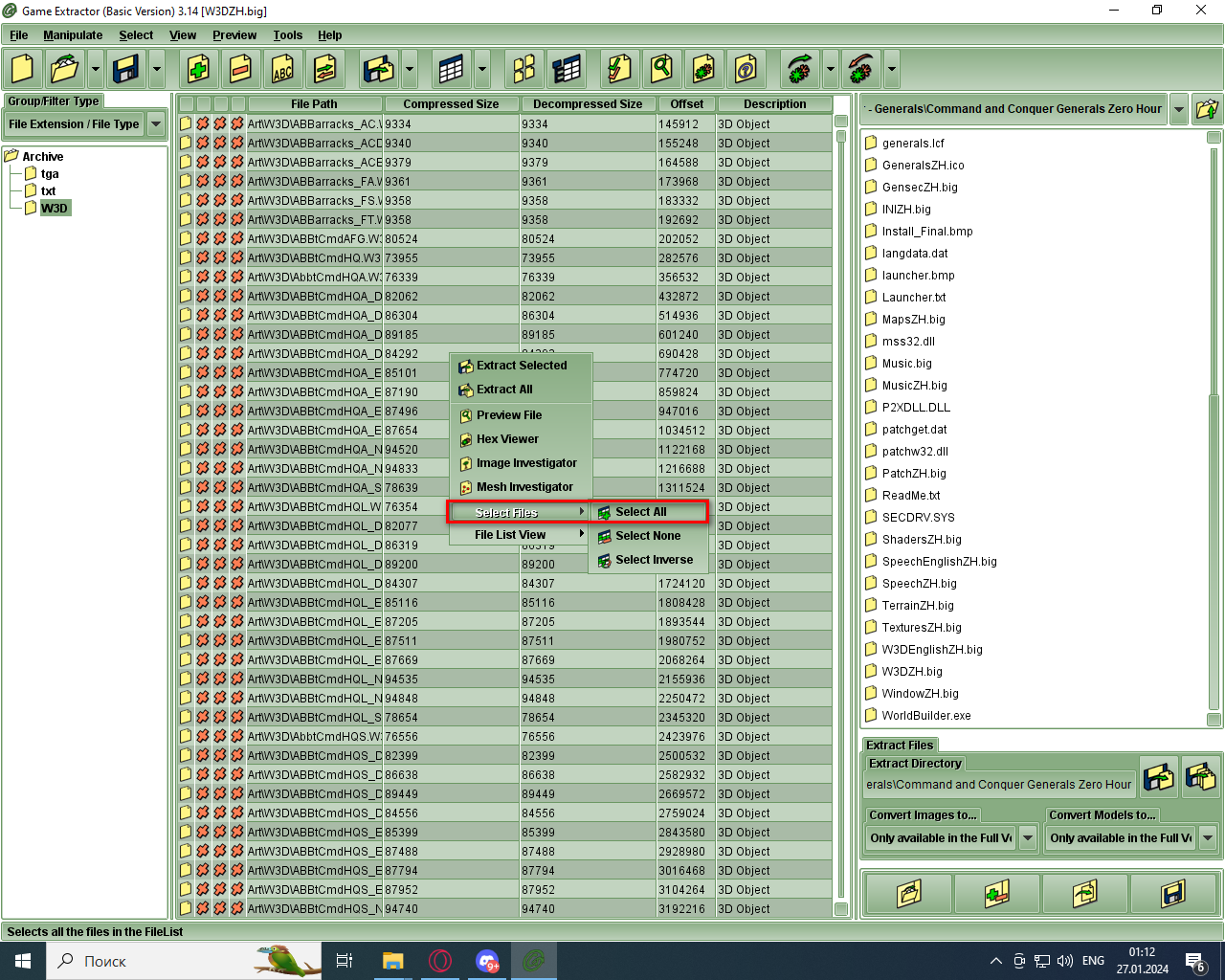Sort by Compressed Size column header
This screenshot has width=1225, height=980.
(x=451, y=104)
